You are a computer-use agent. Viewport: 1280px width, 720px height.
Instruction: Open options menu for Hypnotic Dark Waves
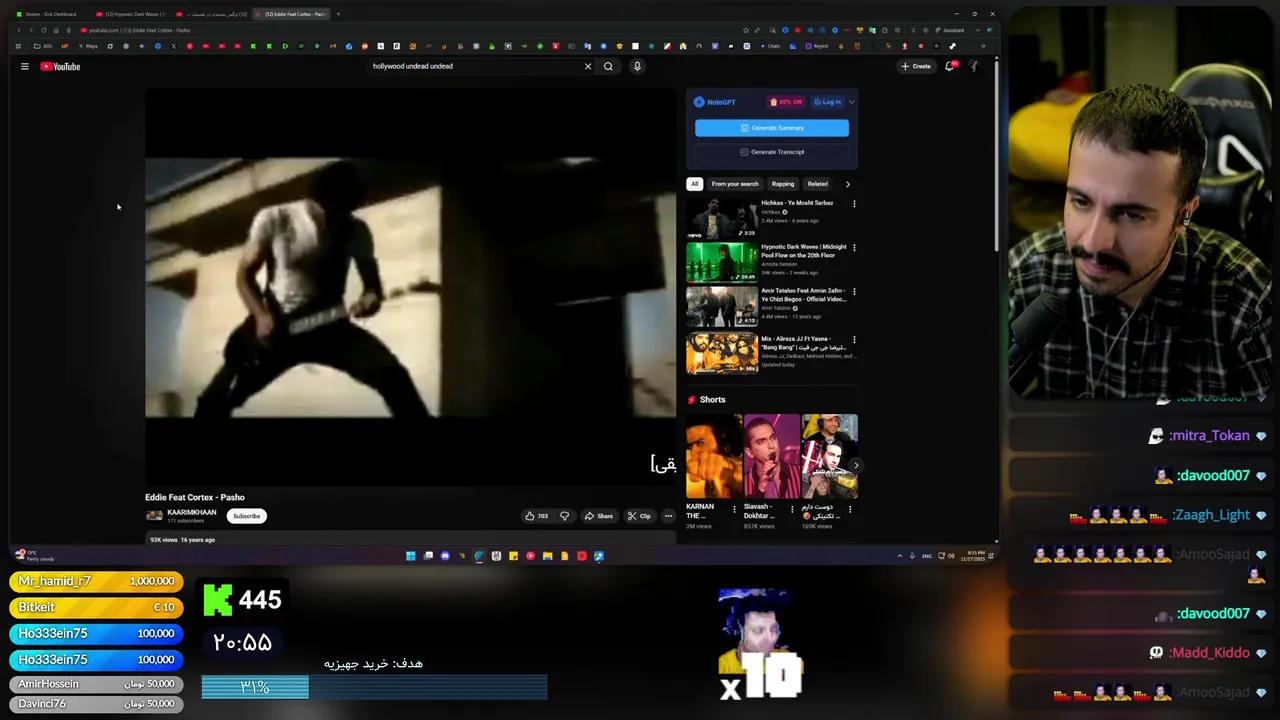(x=854, y=248)
